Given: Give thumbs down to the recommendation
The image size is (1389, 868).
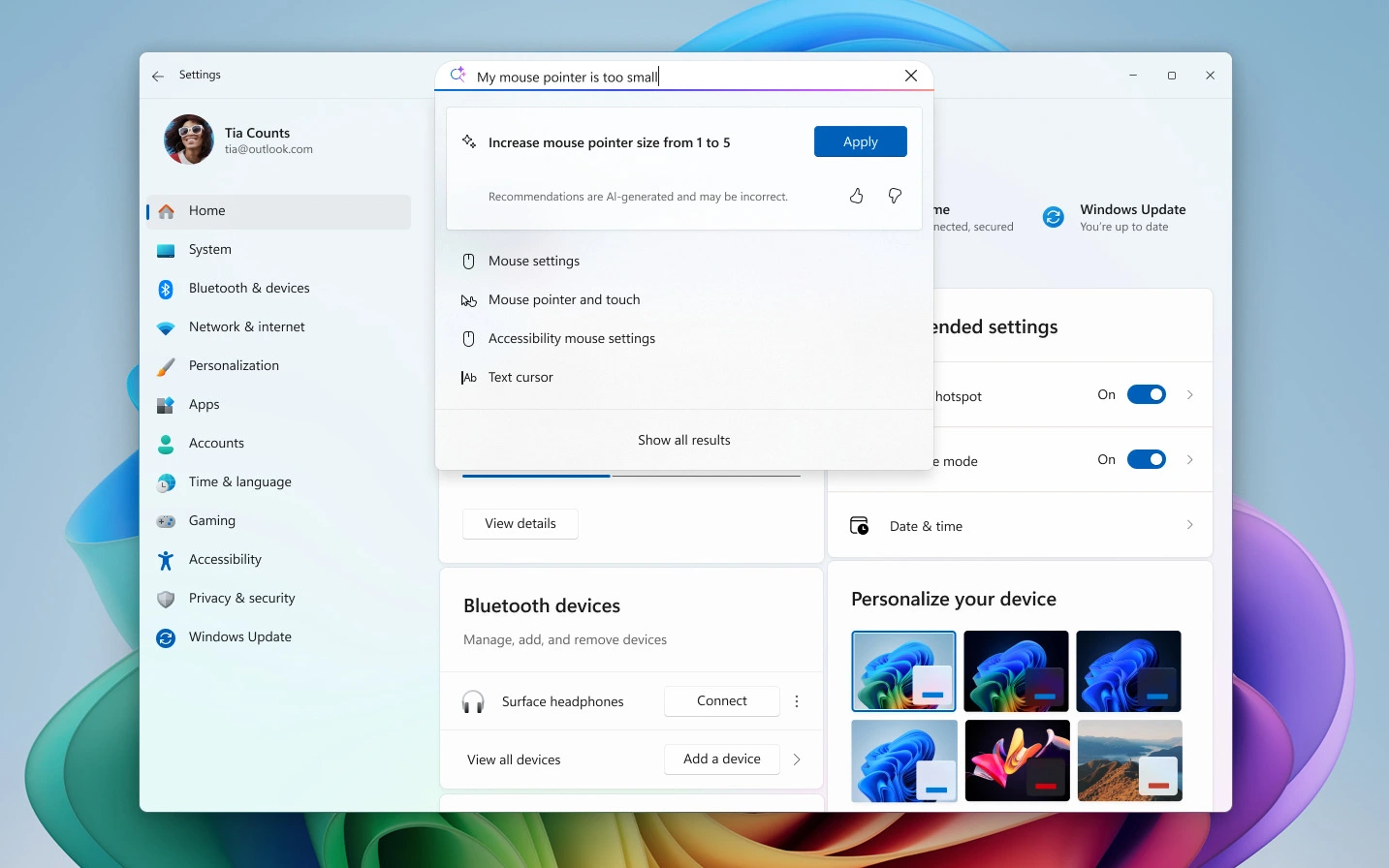Looking at the screenshot, I should [895, 196].
